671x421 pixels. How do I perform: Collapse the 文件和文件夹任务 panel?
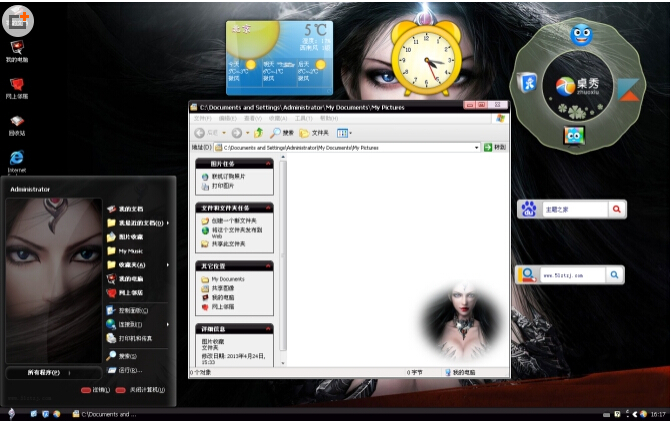pyautogui.click(x=268, y=208)
